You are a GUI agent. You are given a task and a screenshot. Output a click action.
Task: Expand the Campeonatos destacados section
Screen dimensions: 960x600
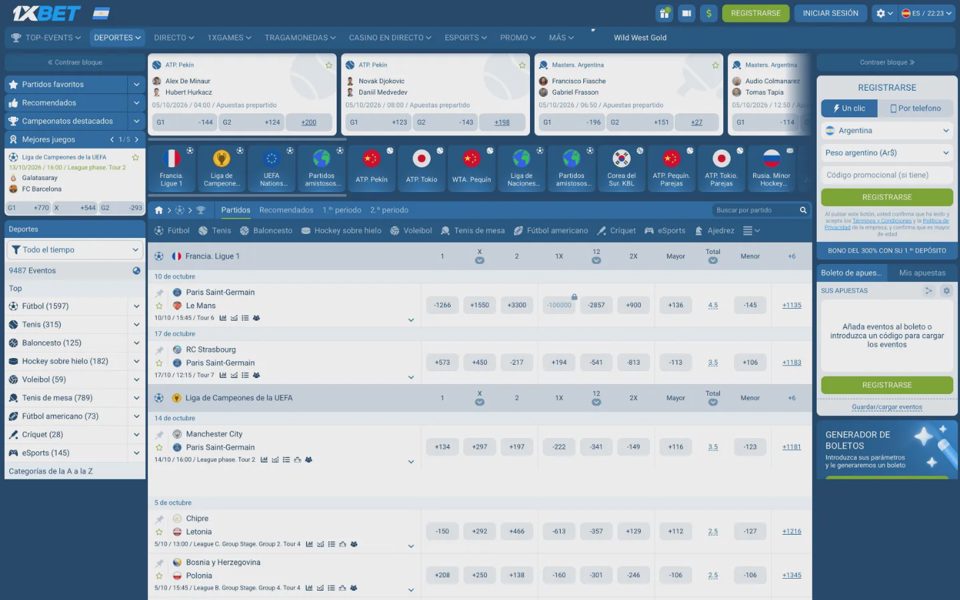tap(136, 121)
